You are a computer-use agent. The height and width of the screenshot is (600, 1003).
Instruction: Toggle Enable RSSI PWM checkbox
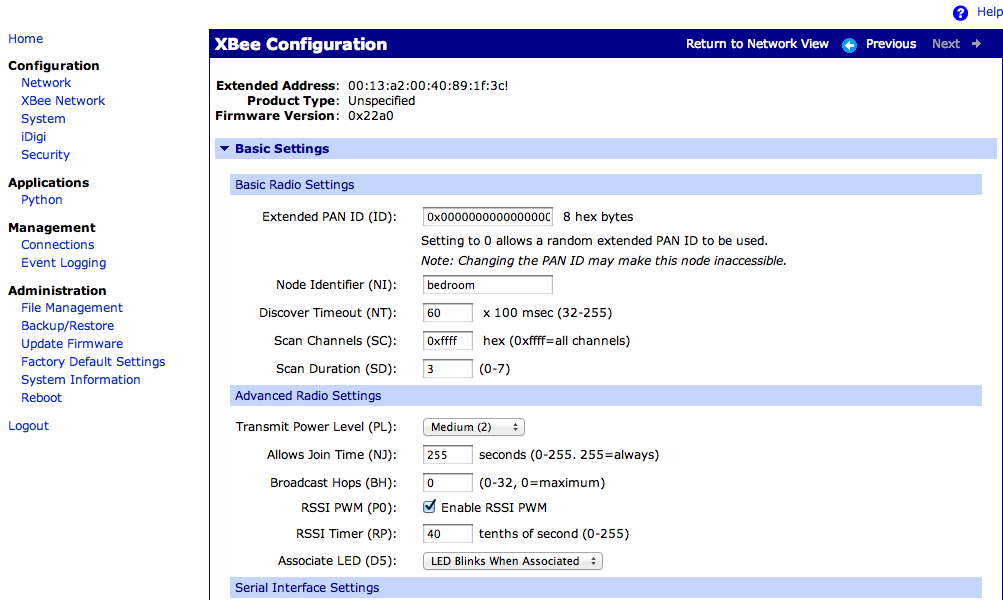[429, 507]
